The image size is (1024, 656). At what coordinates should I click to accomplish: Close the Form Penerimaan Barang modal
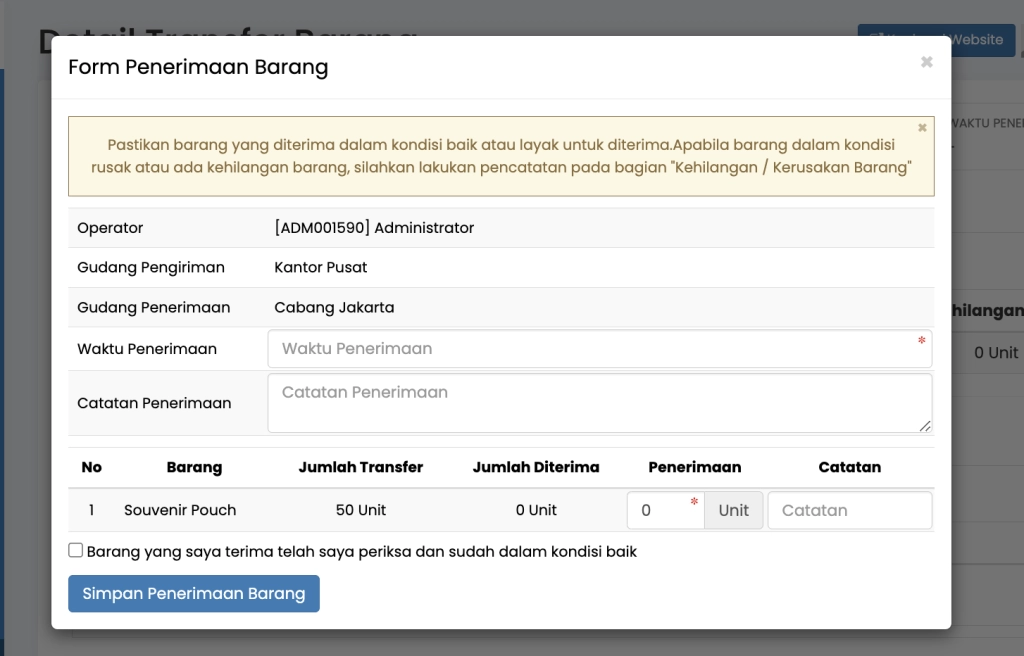pyautogui.click(x=926, y=62)
